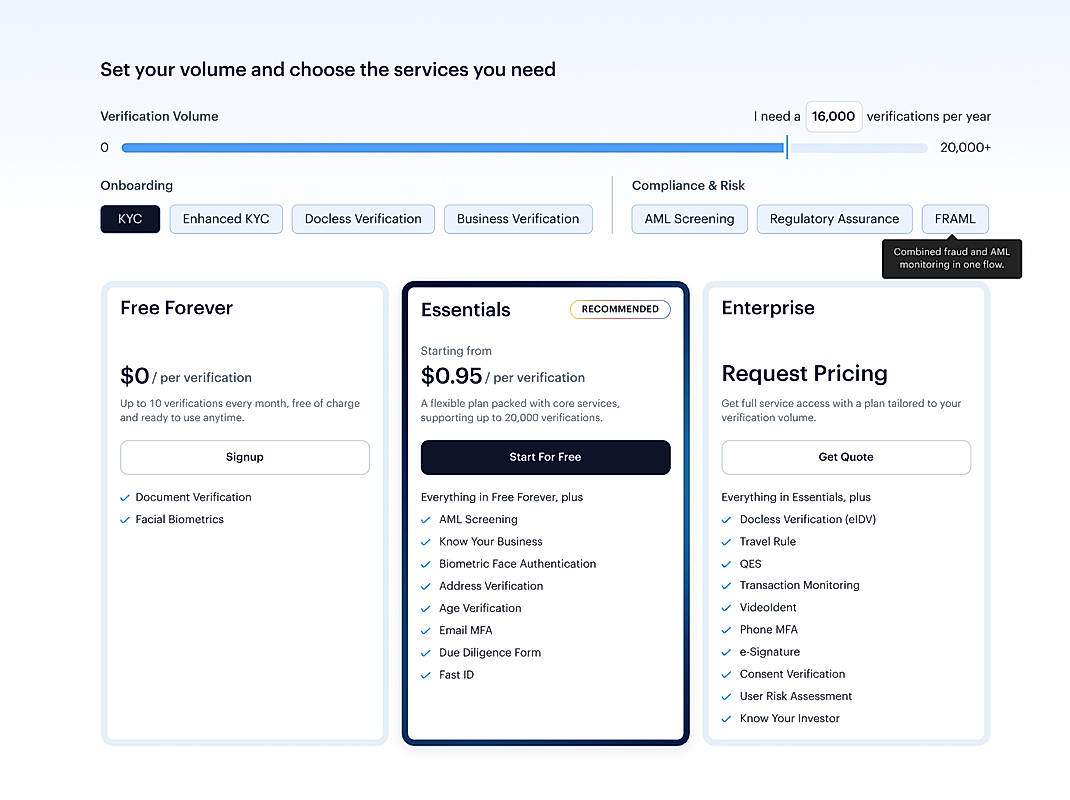The width and height of the screenshot is (1070, 800).
Task: Click the '20,000+' slider maximum label
Action: 965,147
